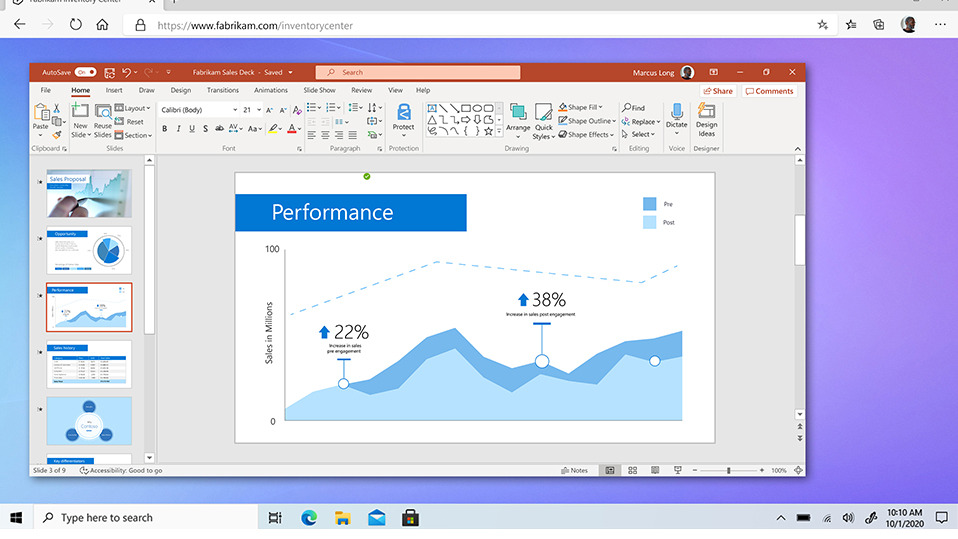Image resolution: width=958 pixels, height=539 pixels.
Task: Adjust the zoom slider handle
Action: coord(728,471)
